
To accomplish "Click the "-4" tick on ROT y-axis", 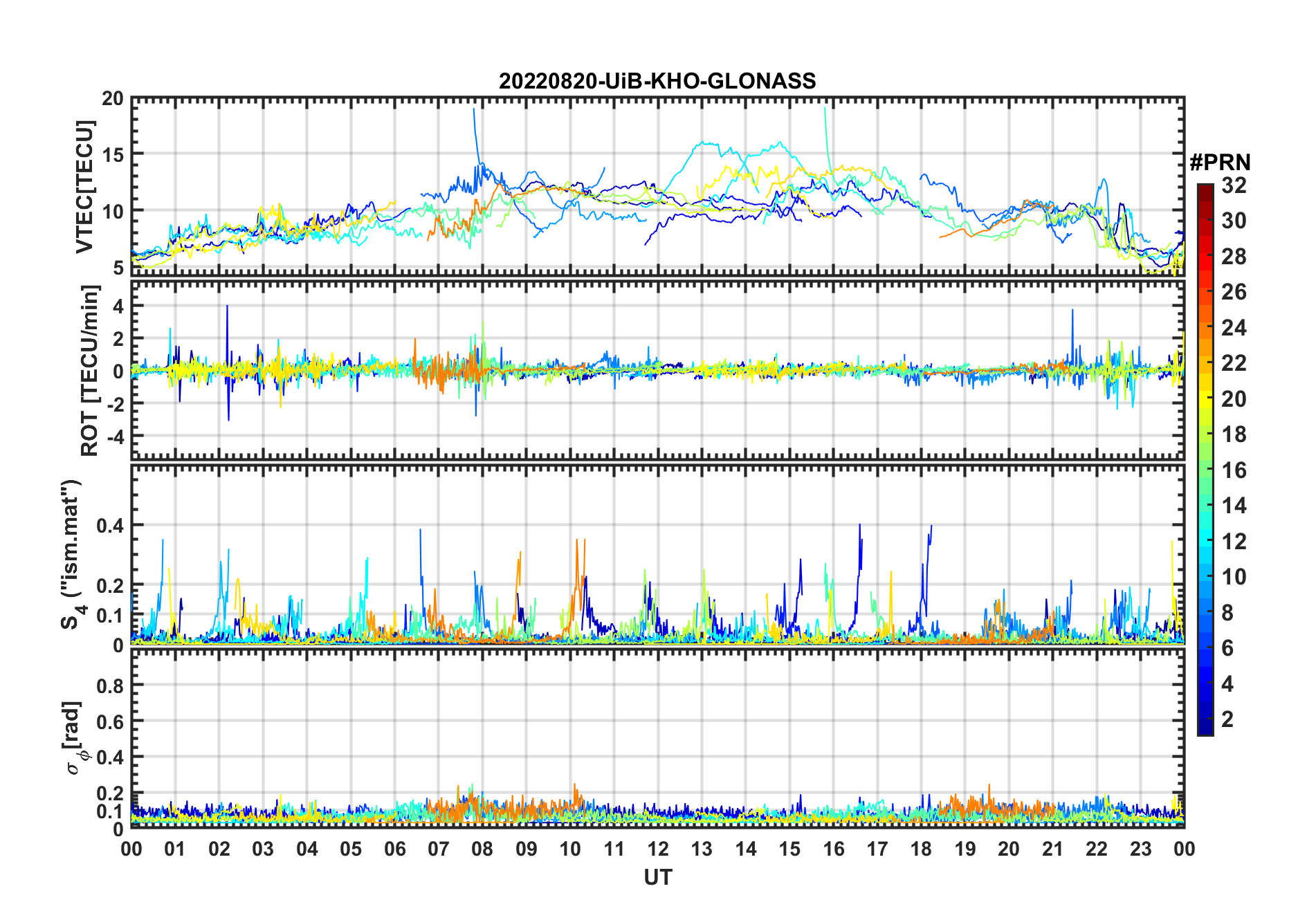I will tap(114, 437).
